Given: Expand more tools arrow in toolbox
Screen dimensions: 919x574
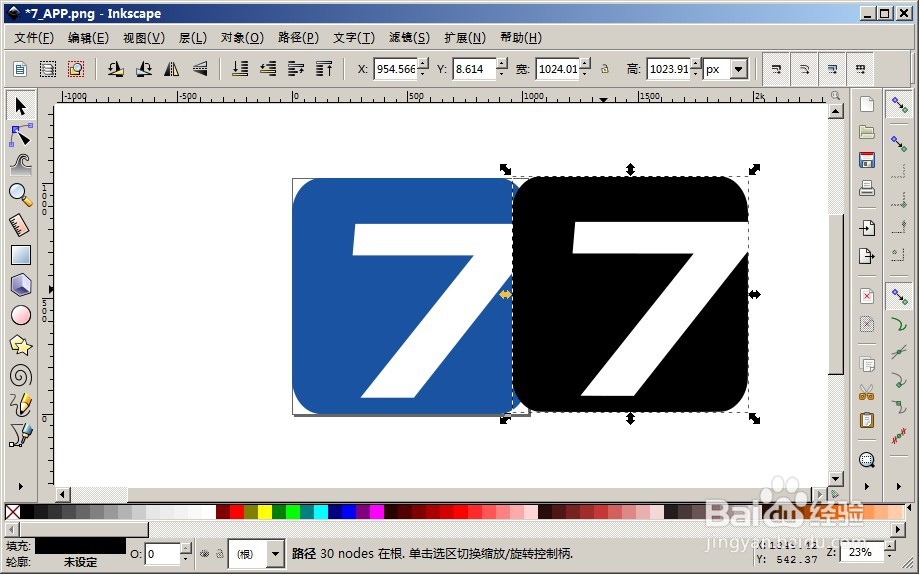Looking at the screenshot, I should [x=21, y=487].
